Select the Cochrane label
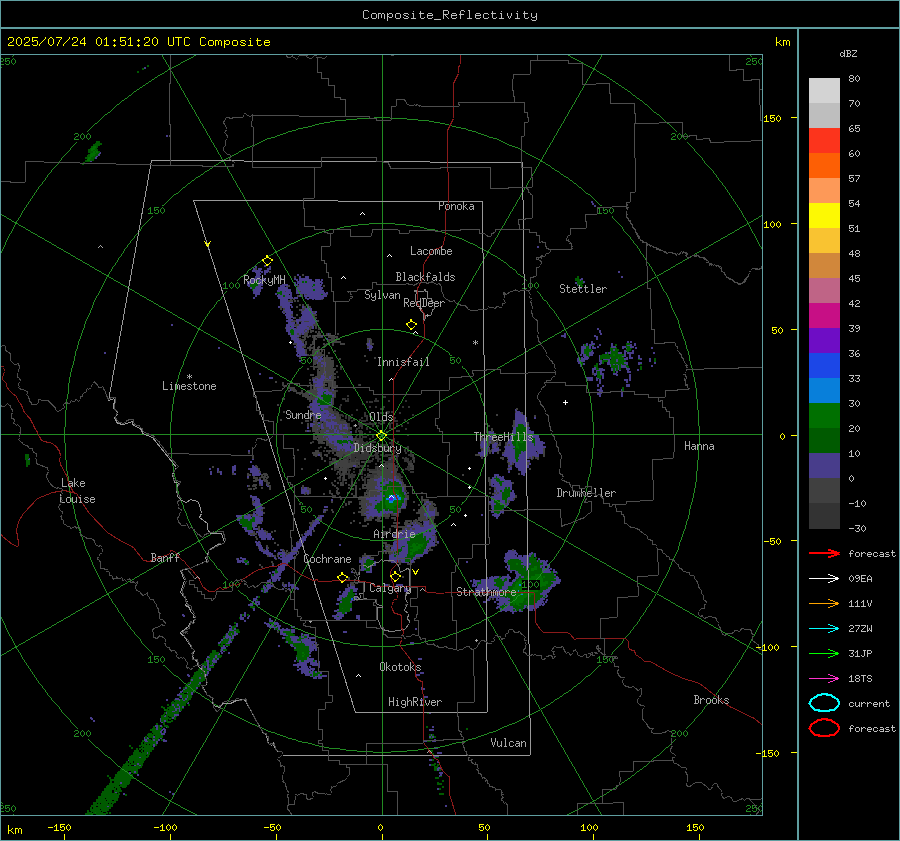This screenshot has height=841, width=900. click(327, 559)
